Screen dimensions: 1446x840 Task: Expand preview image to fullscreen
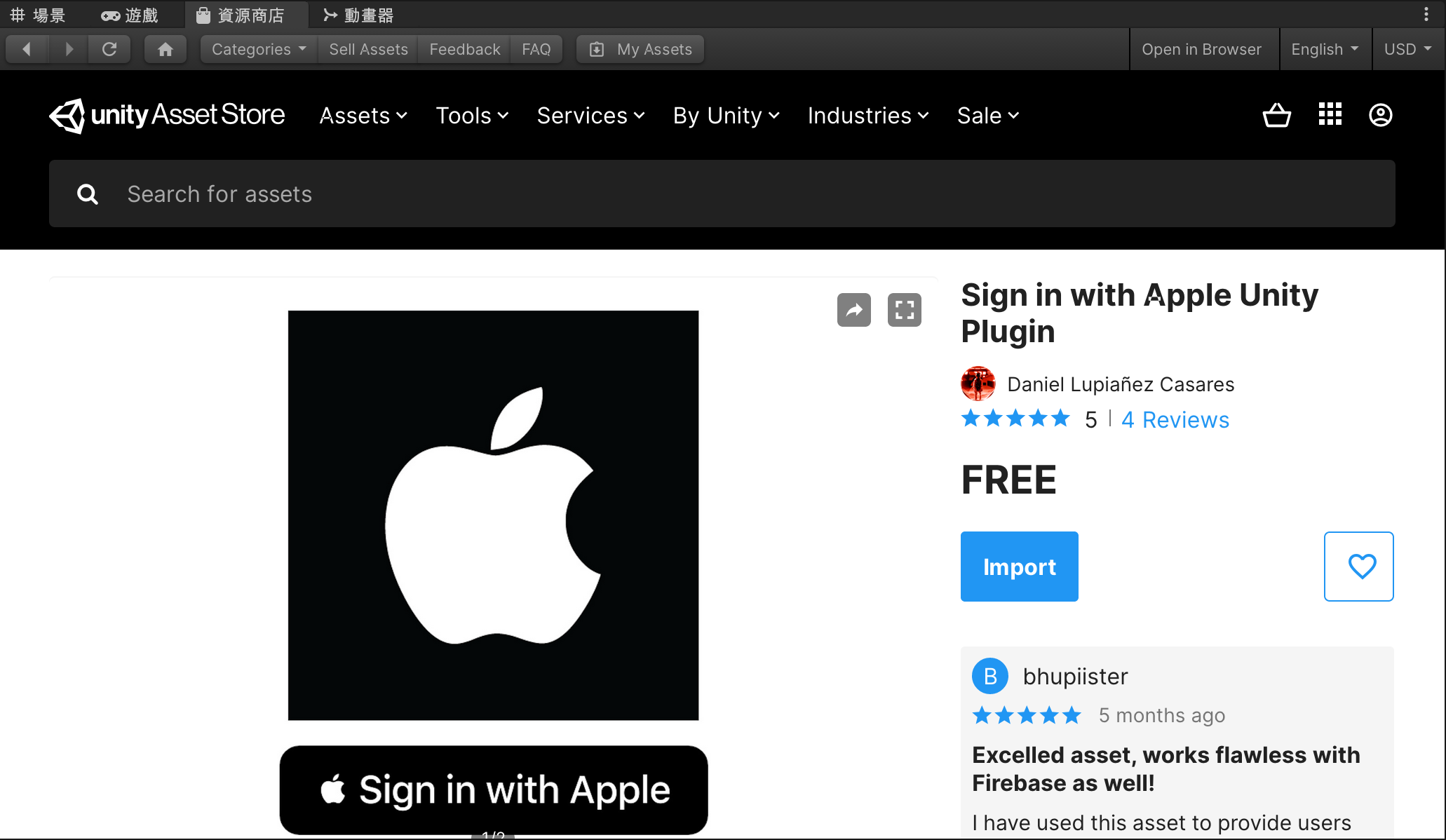pyautogui.click(x=904, y=310)
